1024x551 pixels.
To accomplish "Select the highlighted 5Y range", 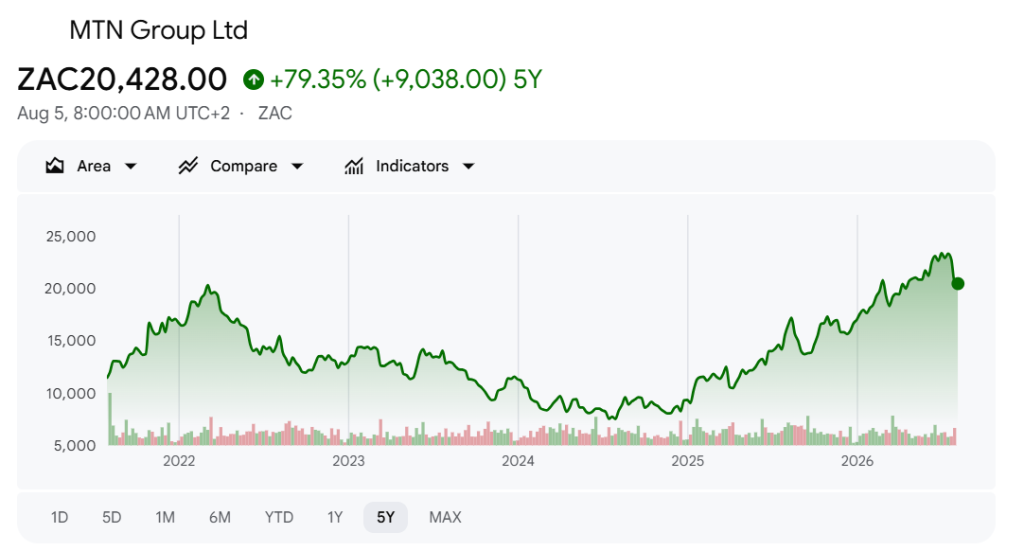I will [385, 518].
